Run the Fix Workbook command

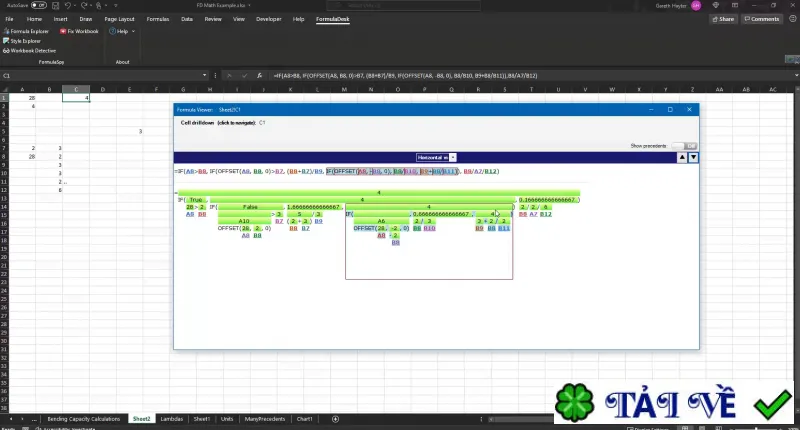(x=79, y=31)
